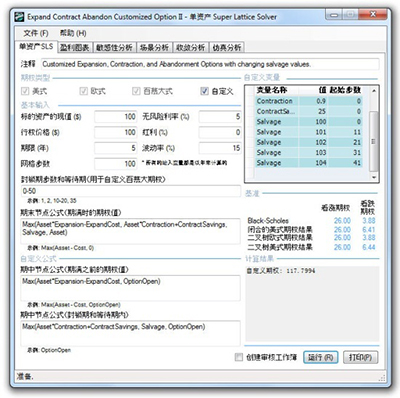The width and height of the screenshot is (400, 398).
Task: Enable the 创建审核工作簿 checkbox
Action: click(x=239, y=357)
